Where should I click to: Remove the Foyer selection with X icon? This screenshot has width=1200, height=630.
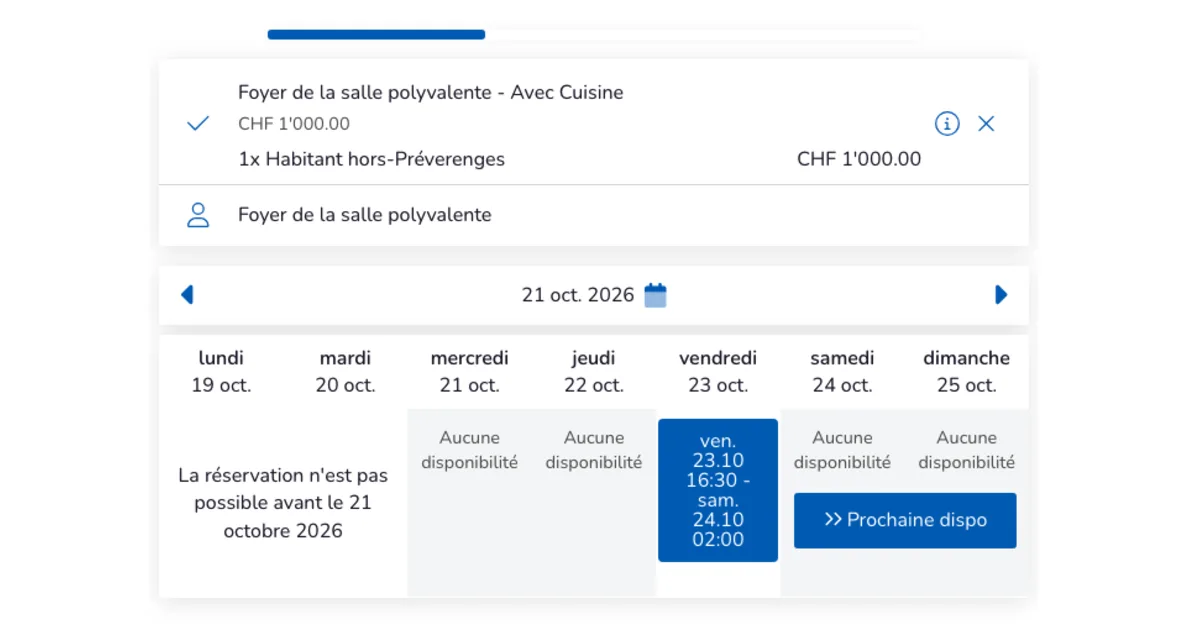point(986,124)
